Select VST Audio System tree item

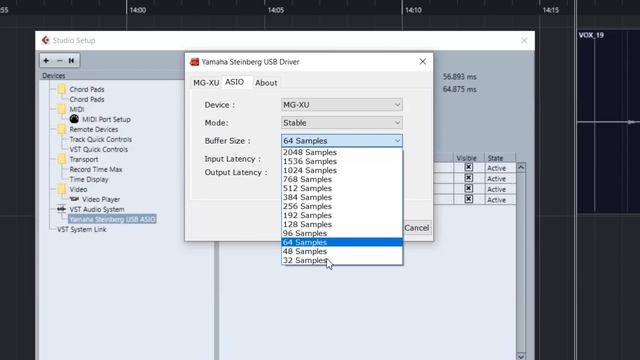pyautogui.click(x=97, y=209)
